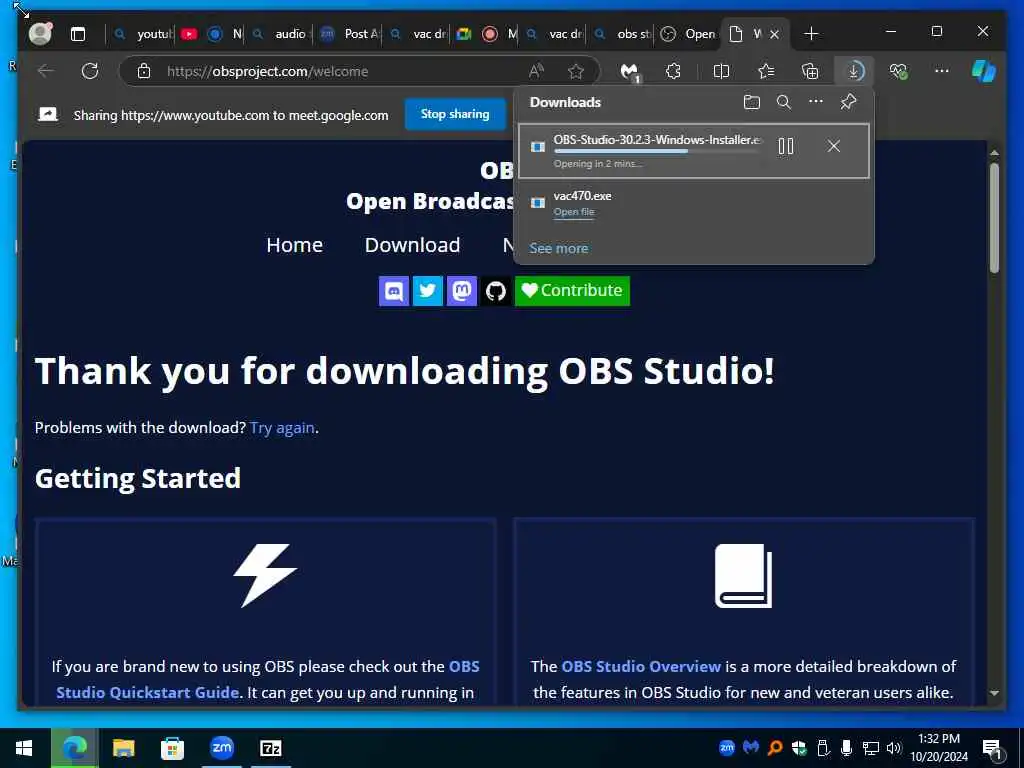1024x768 pixels.
Task: Open the Collections icon
Action: (x=810, y=71)
